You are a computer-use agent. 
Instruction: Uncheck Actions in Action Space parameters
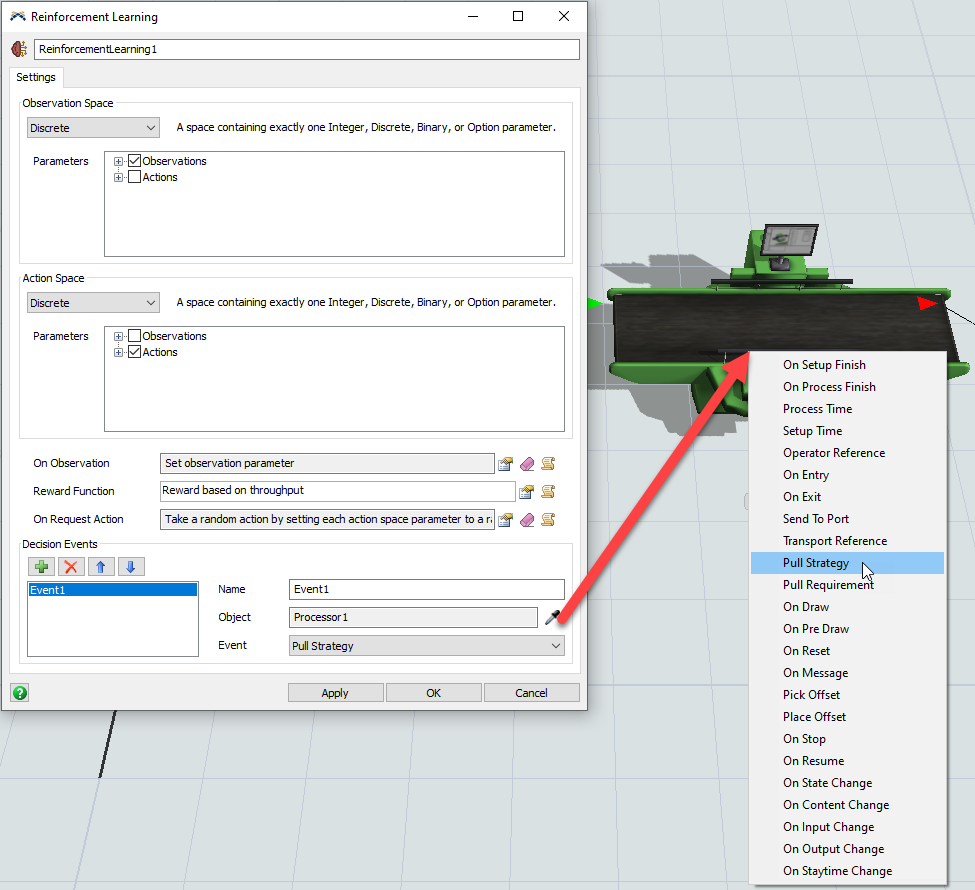pos(135,352)
